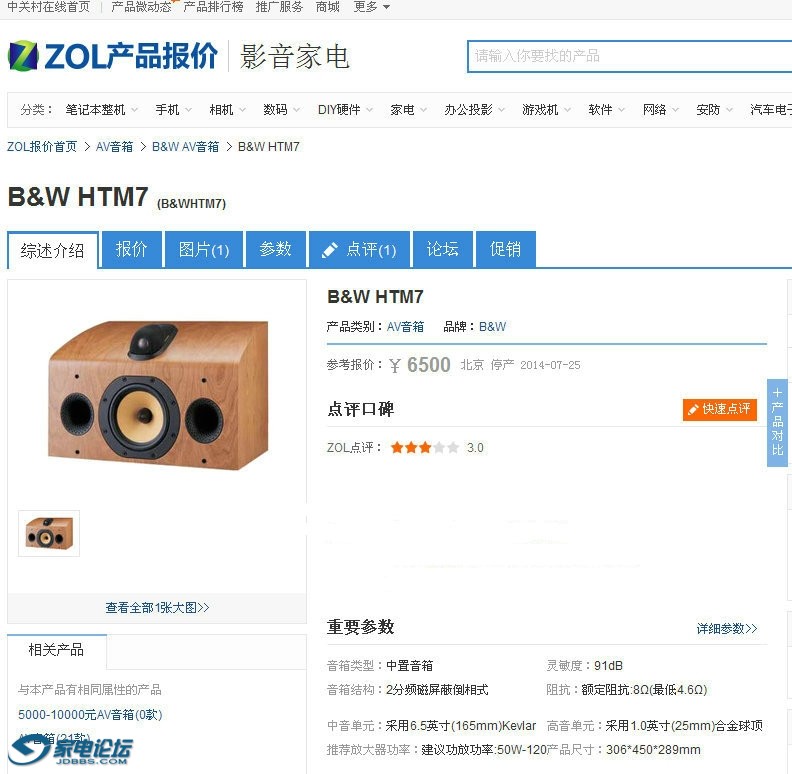
Task: Open the DIY硬件 category dropdown
Action: [345, 110]
